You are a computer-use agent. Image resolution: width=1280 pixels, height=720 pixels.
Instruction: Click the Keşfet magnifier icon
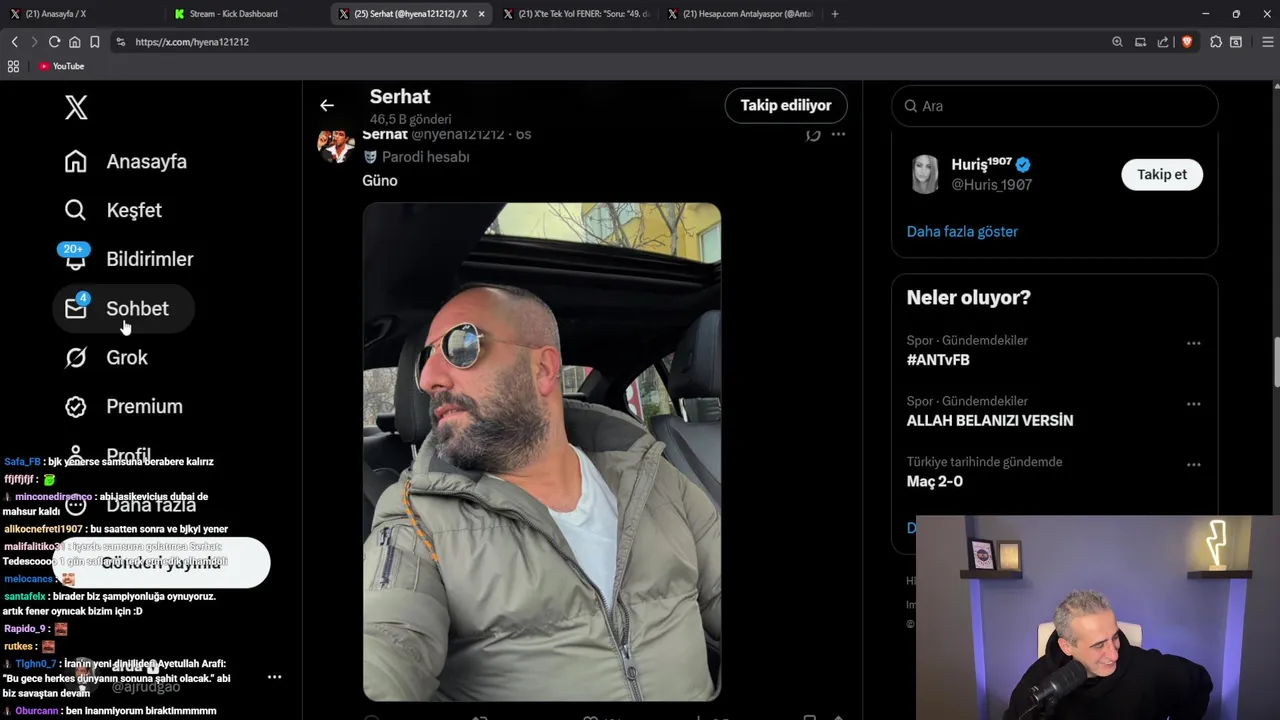tap(76, 210)
